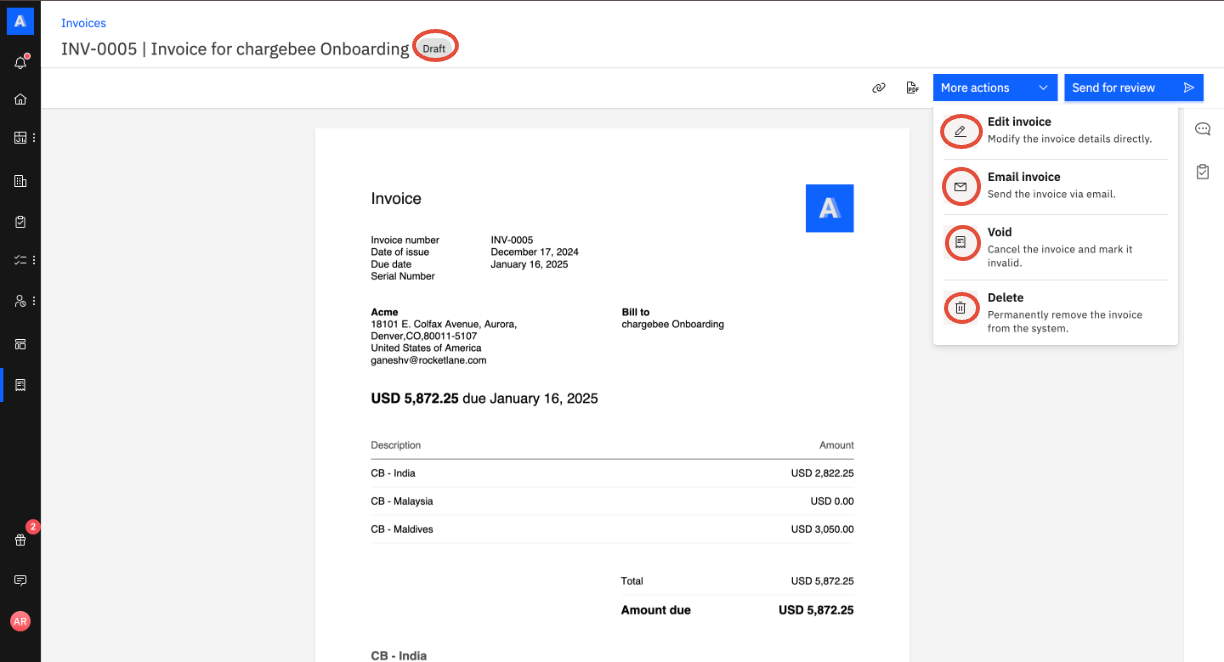Viewport: 1224px width, 662px height.
Task: Open the calendar dashboard sidebar icon
Action: (20, 138)
